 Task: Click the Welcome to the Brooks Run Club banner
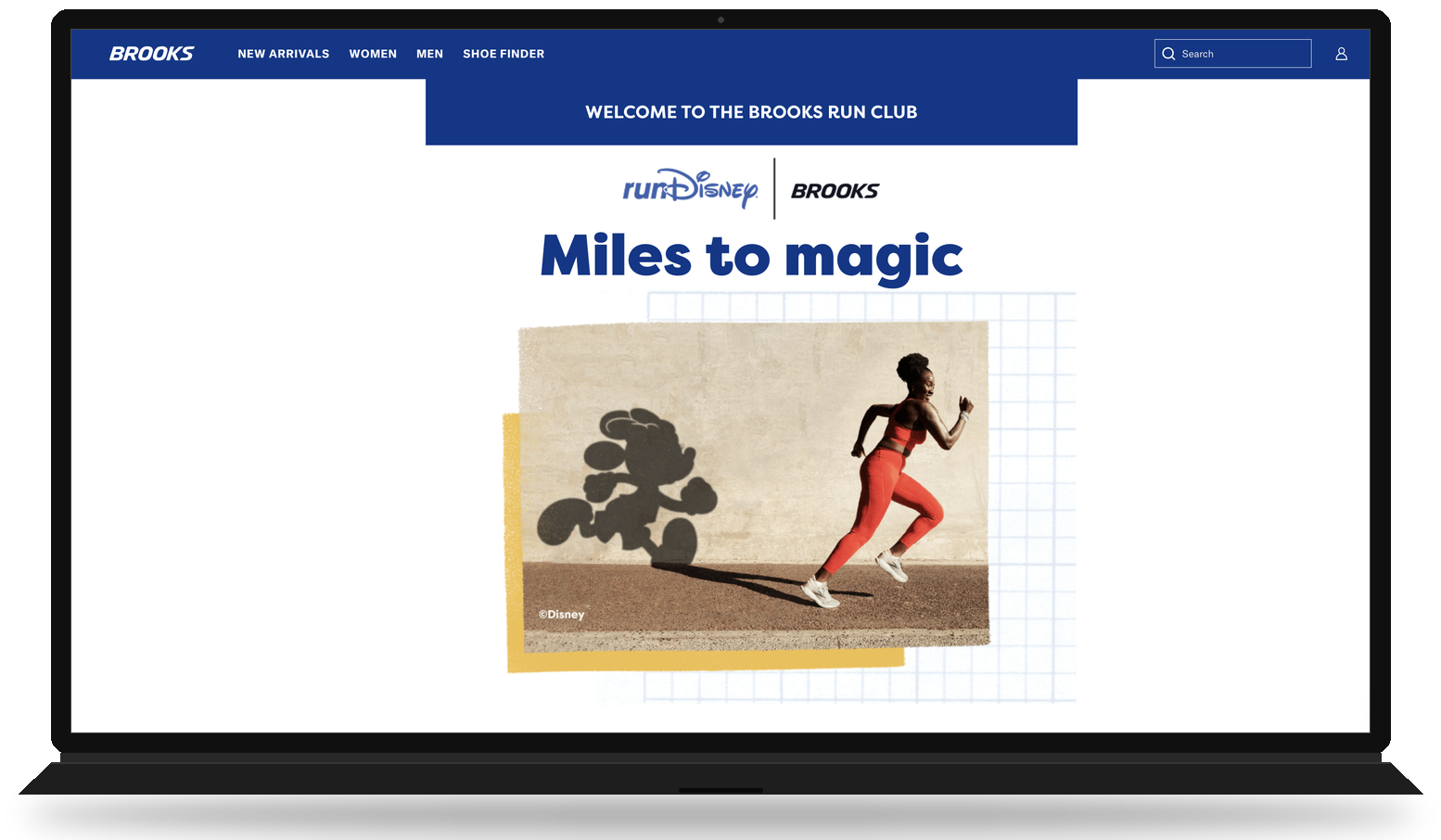tap(751, 112)
